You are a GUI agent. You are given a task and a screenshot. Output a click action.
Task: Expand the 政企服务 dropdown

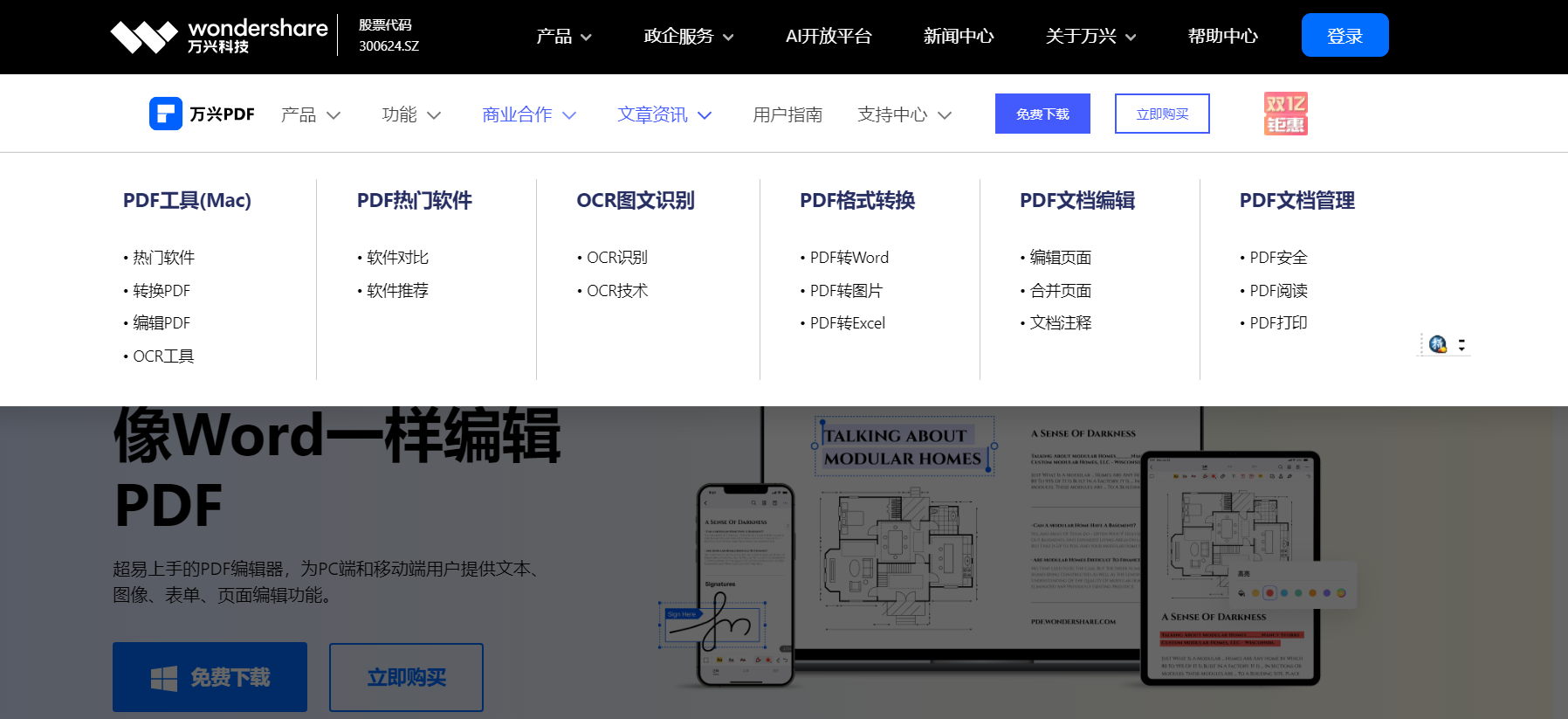[x=689, y=36]
